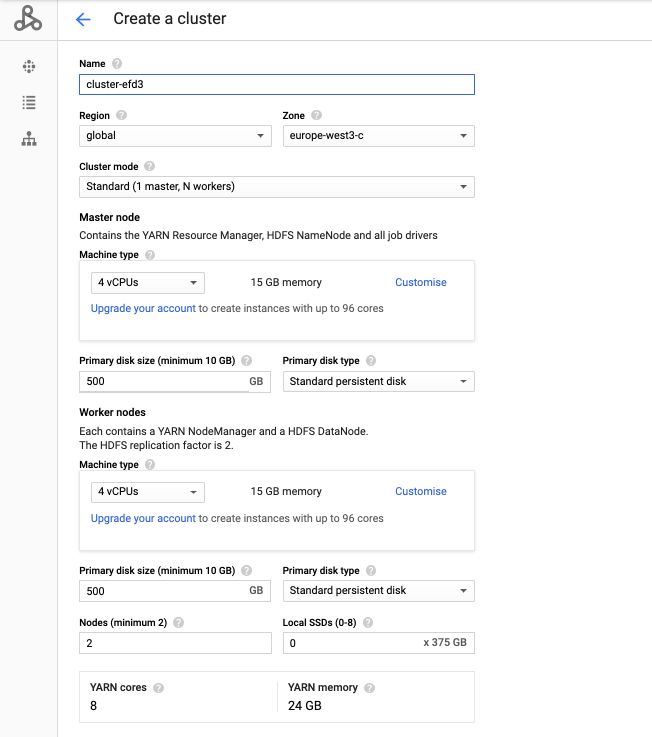Open the Jobs list sidebar icon
The image size is (652, 737).
[x=29, y=102]
